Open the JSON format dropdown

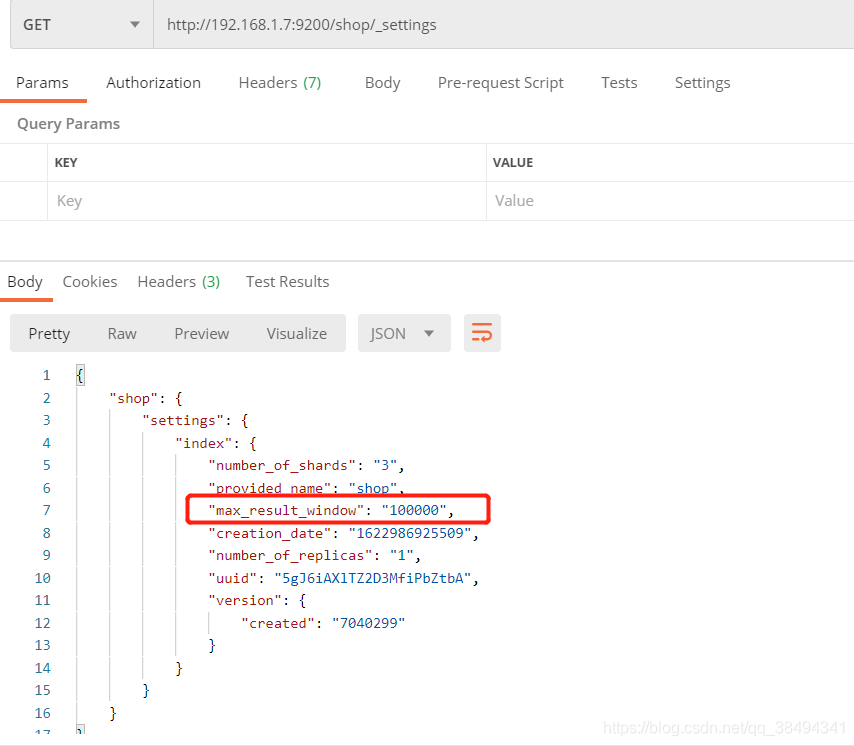403,333
